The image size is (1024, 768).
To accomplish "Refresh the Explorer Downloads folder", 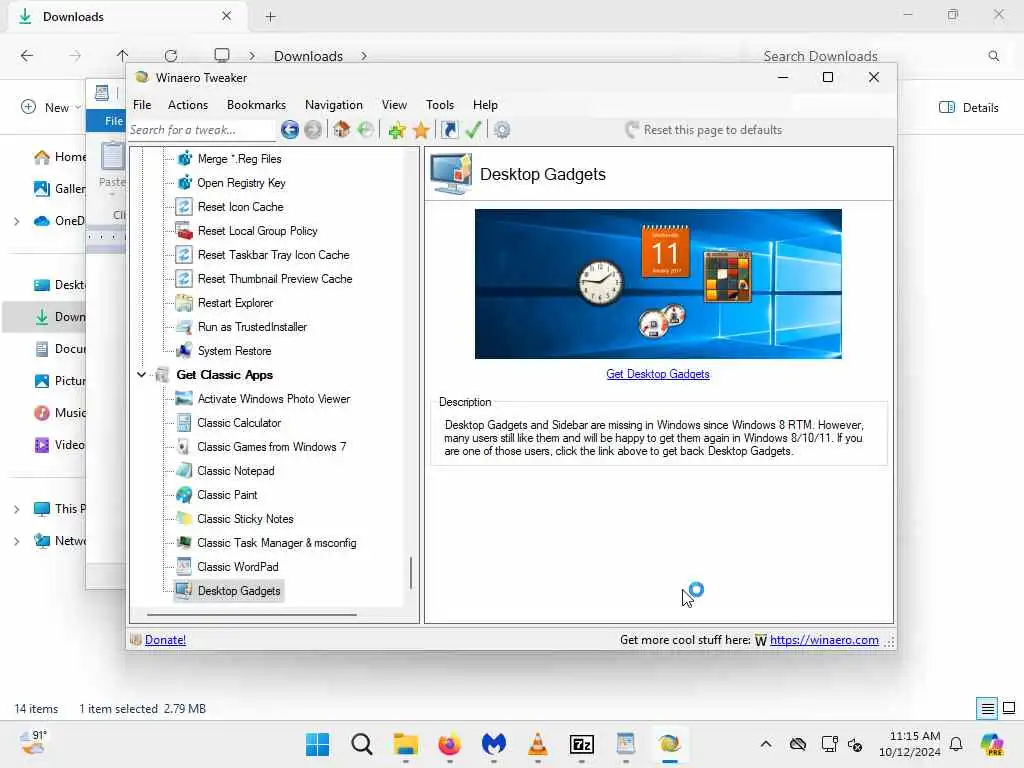I will (171, 56).
